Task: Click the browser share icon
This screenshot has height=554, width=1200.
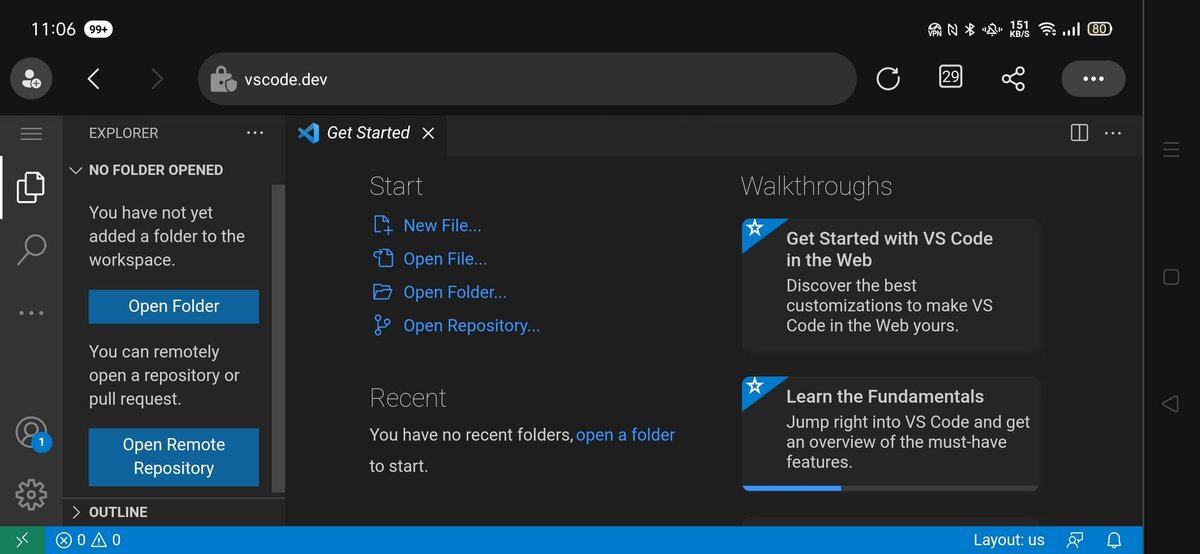Action: (x=1013, y=79)
